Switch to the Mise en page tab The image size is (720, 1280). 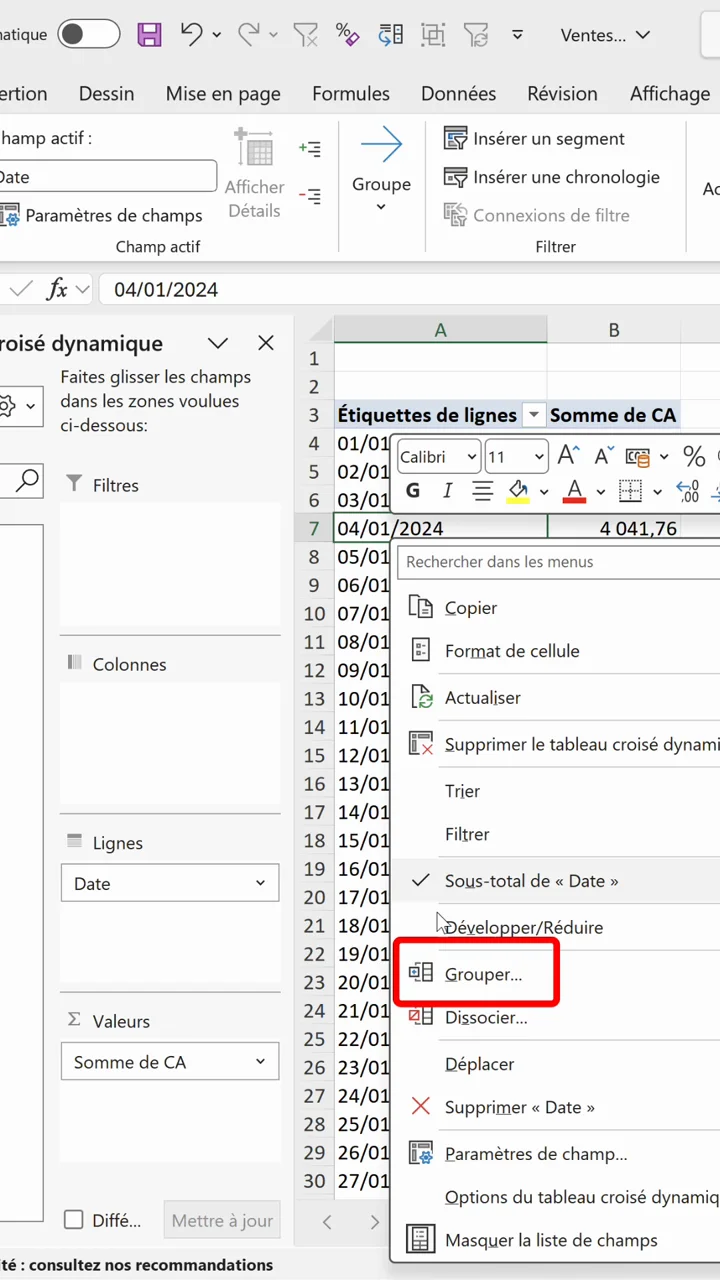tap(223, 93)
